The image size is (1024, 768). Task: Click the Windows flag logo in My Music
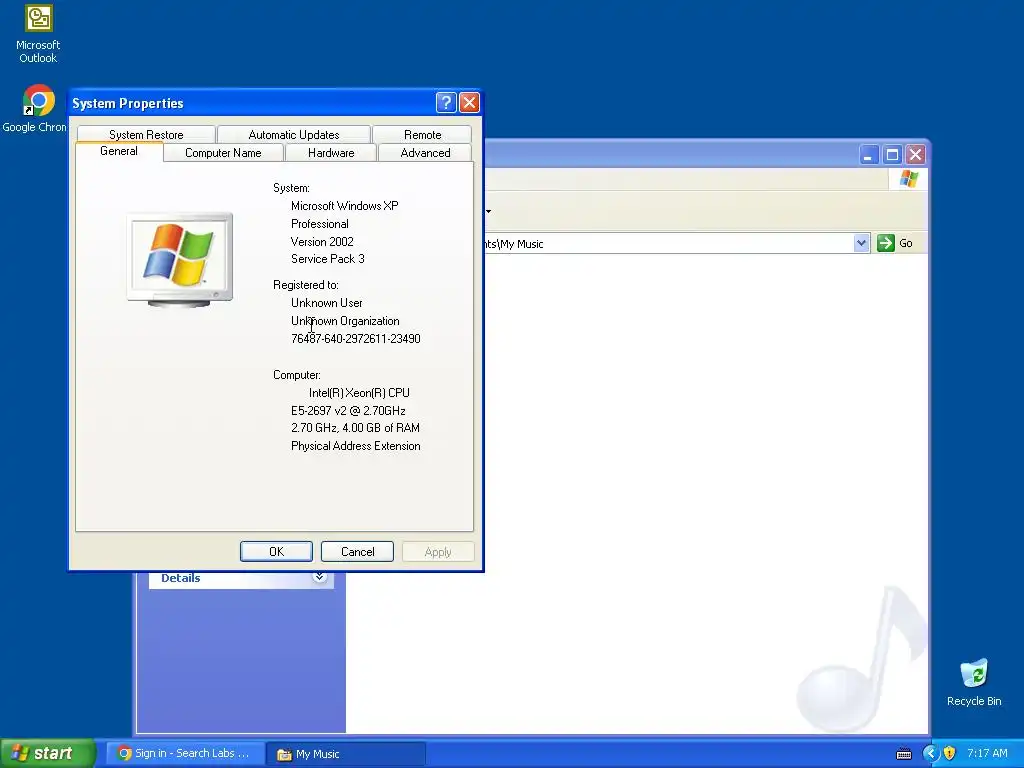tap(908, 179)
